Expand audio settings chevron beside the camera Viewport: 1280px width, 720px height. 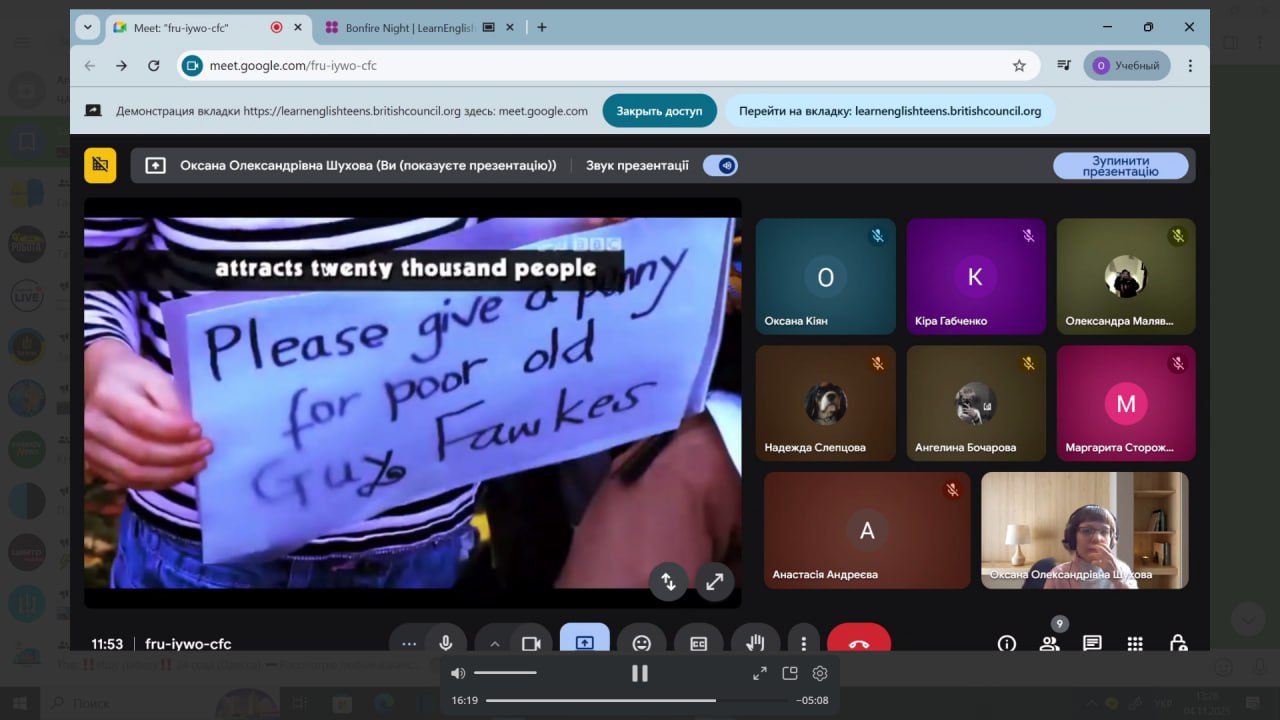[x=494, y=643]
